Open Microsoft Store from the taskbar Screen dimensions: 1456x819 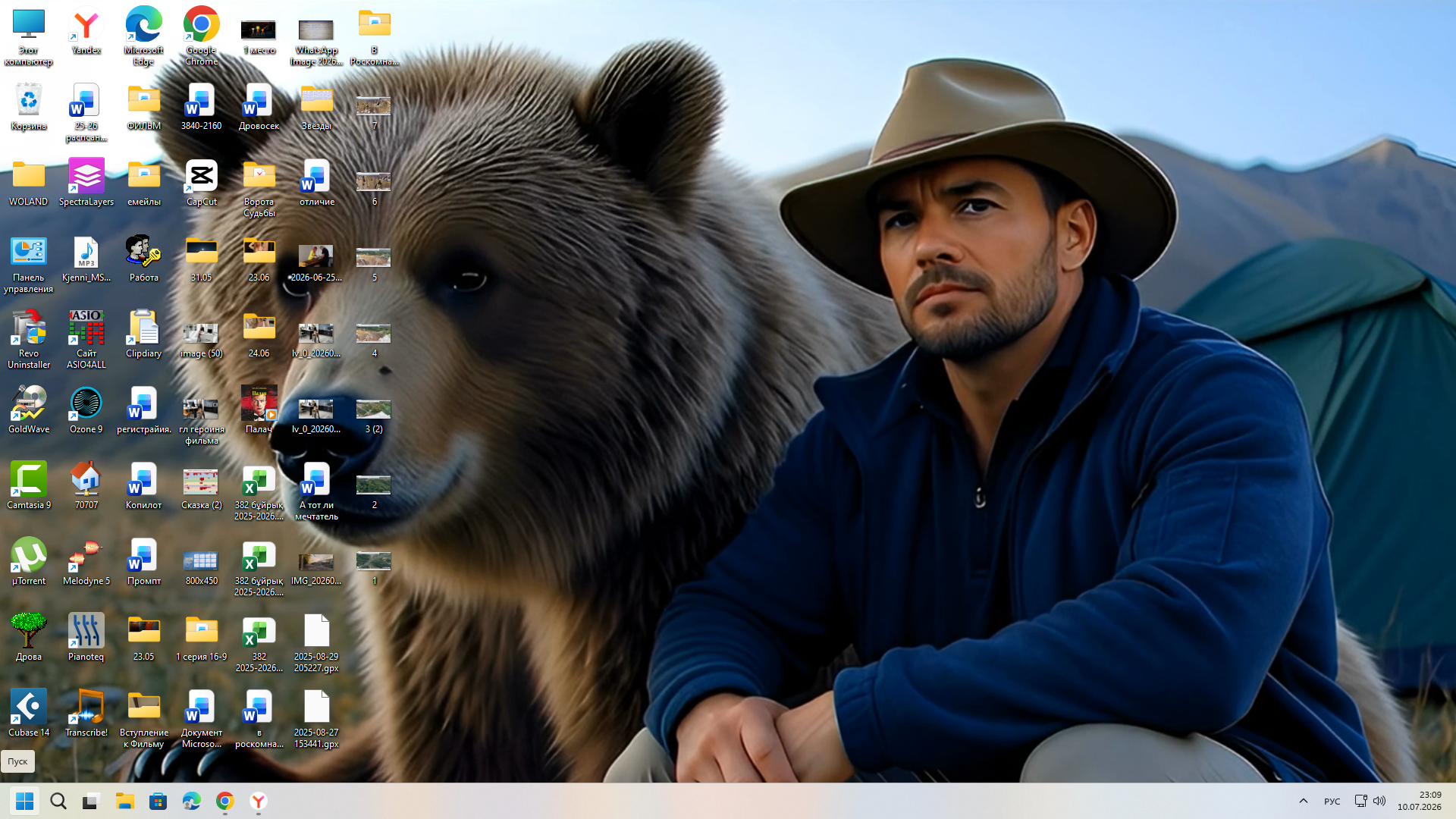[158, 801]
